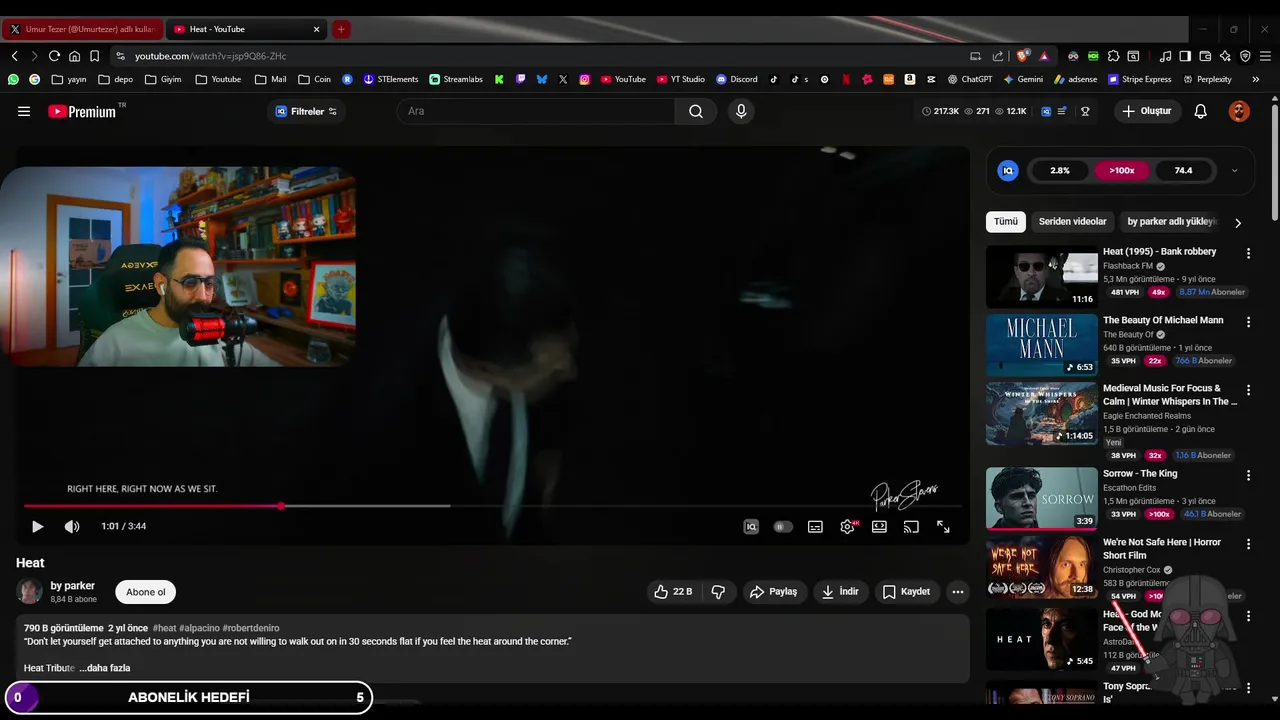Show next chips with right chevron
Screen dimensions: 1280x720
[1238, 223]
